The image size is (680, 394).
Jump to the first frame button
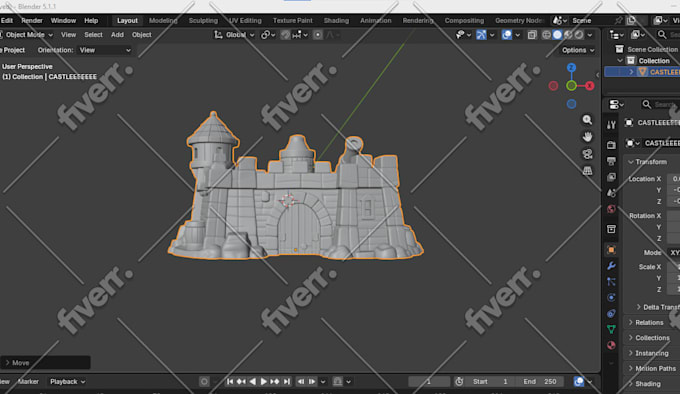coord(230,381)
